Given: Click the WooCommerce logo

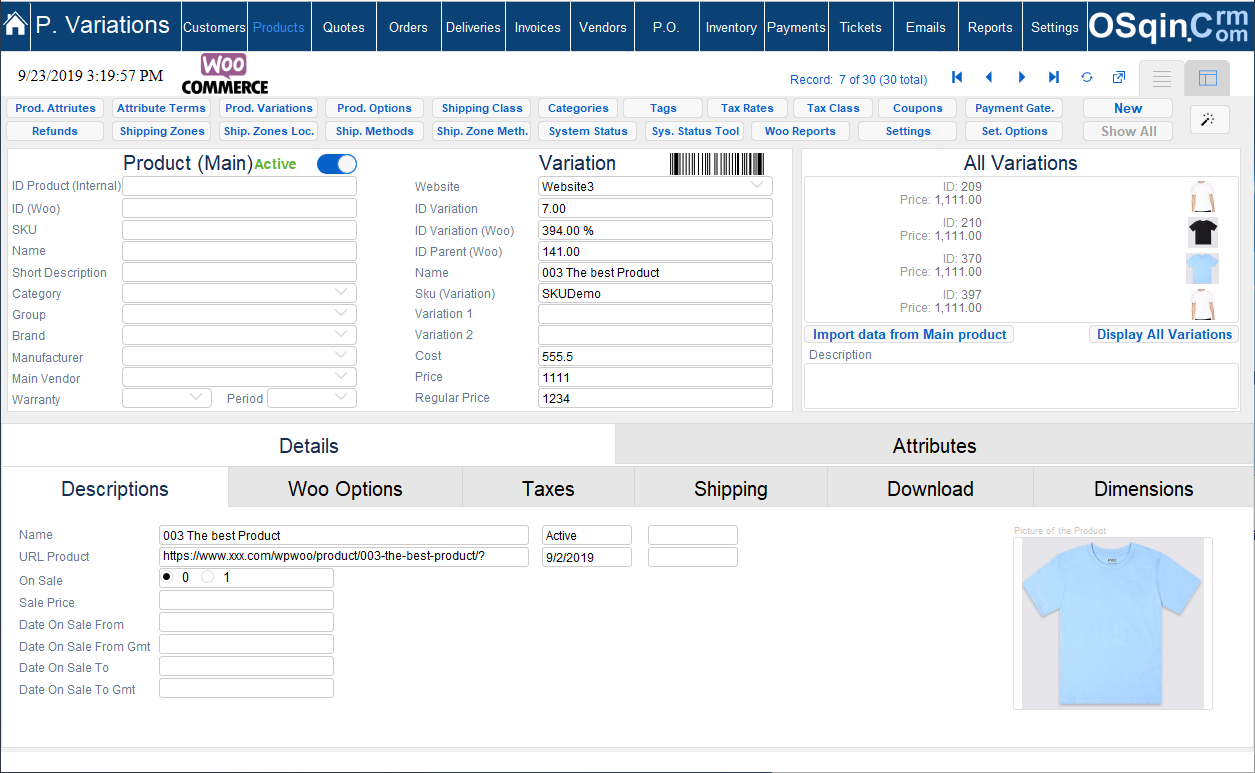Looking at the screenshot, I should coord(225,74).
